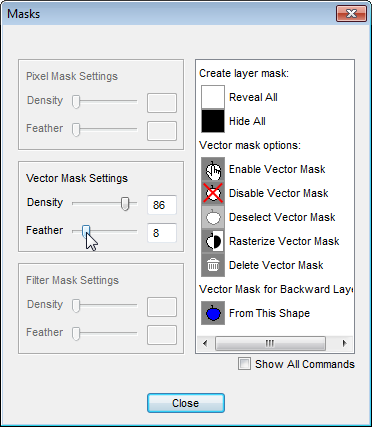The height and width of the screenshot is (427, 372).
Task: Click the command list left scroll arrow
Action: point(205,343)
